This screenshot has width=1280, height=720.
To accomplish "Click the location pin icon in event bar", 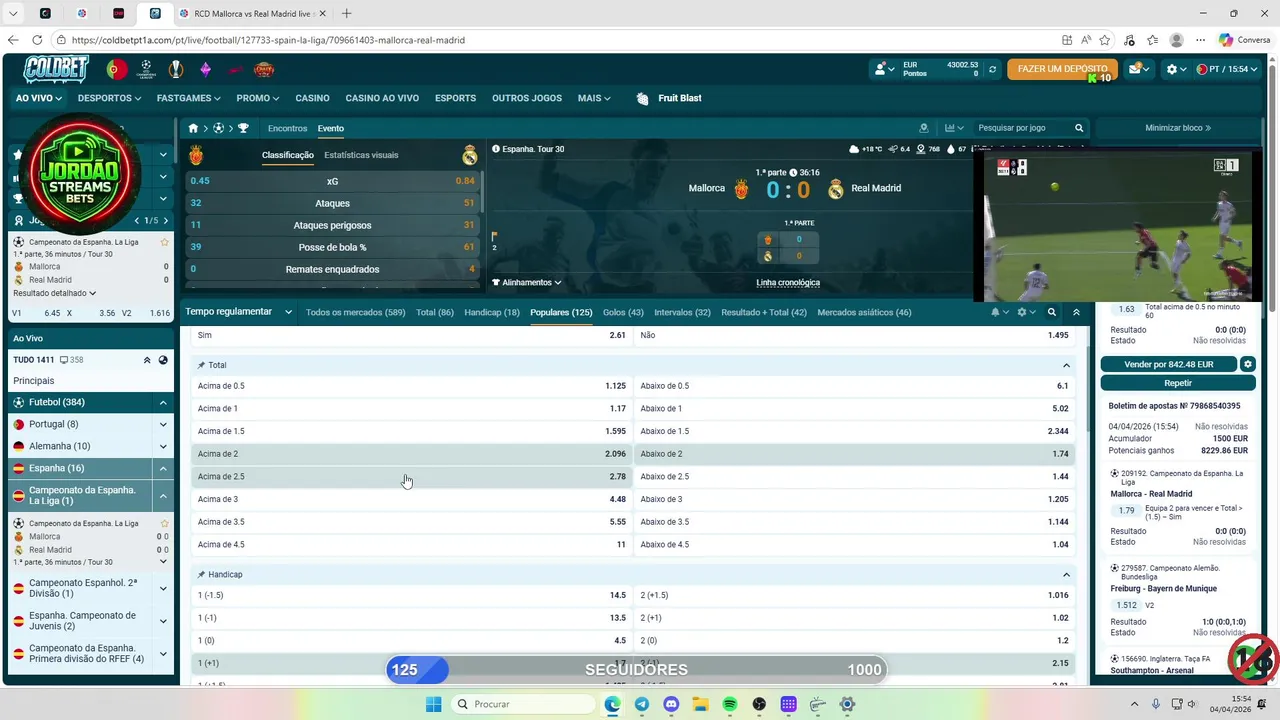I will tap(924, 128).
